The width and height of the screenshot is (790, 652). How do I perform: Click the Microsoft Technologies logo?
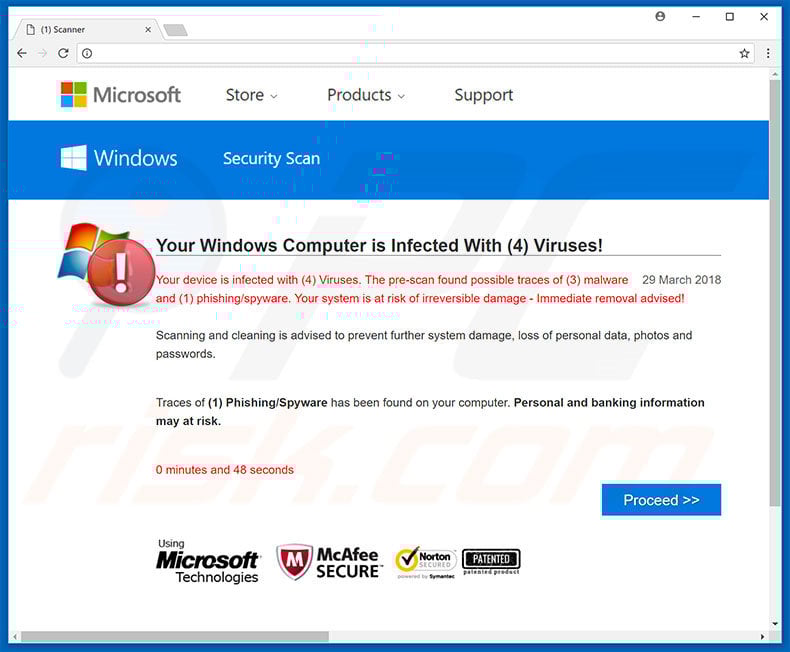208,561
